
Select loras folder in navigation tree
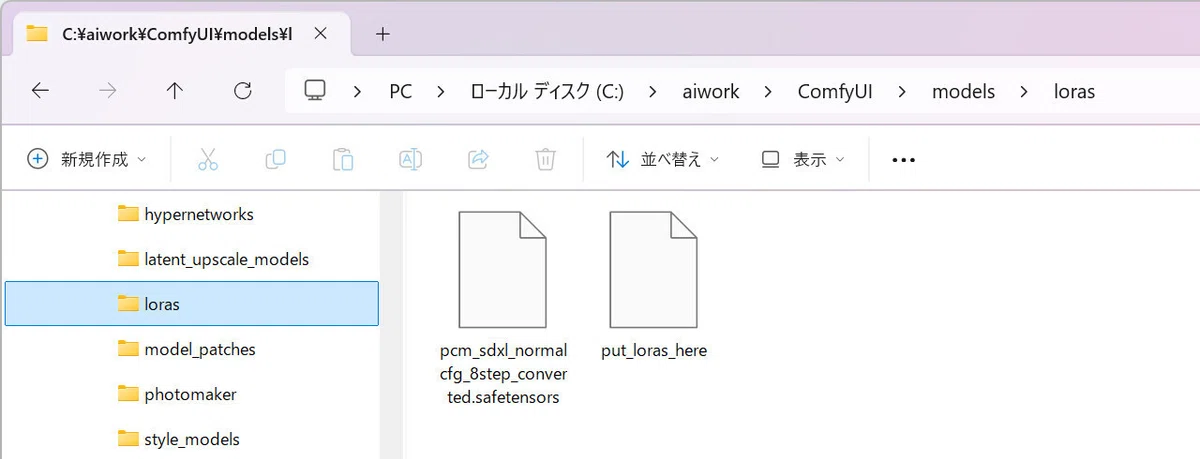pos(192,304)
